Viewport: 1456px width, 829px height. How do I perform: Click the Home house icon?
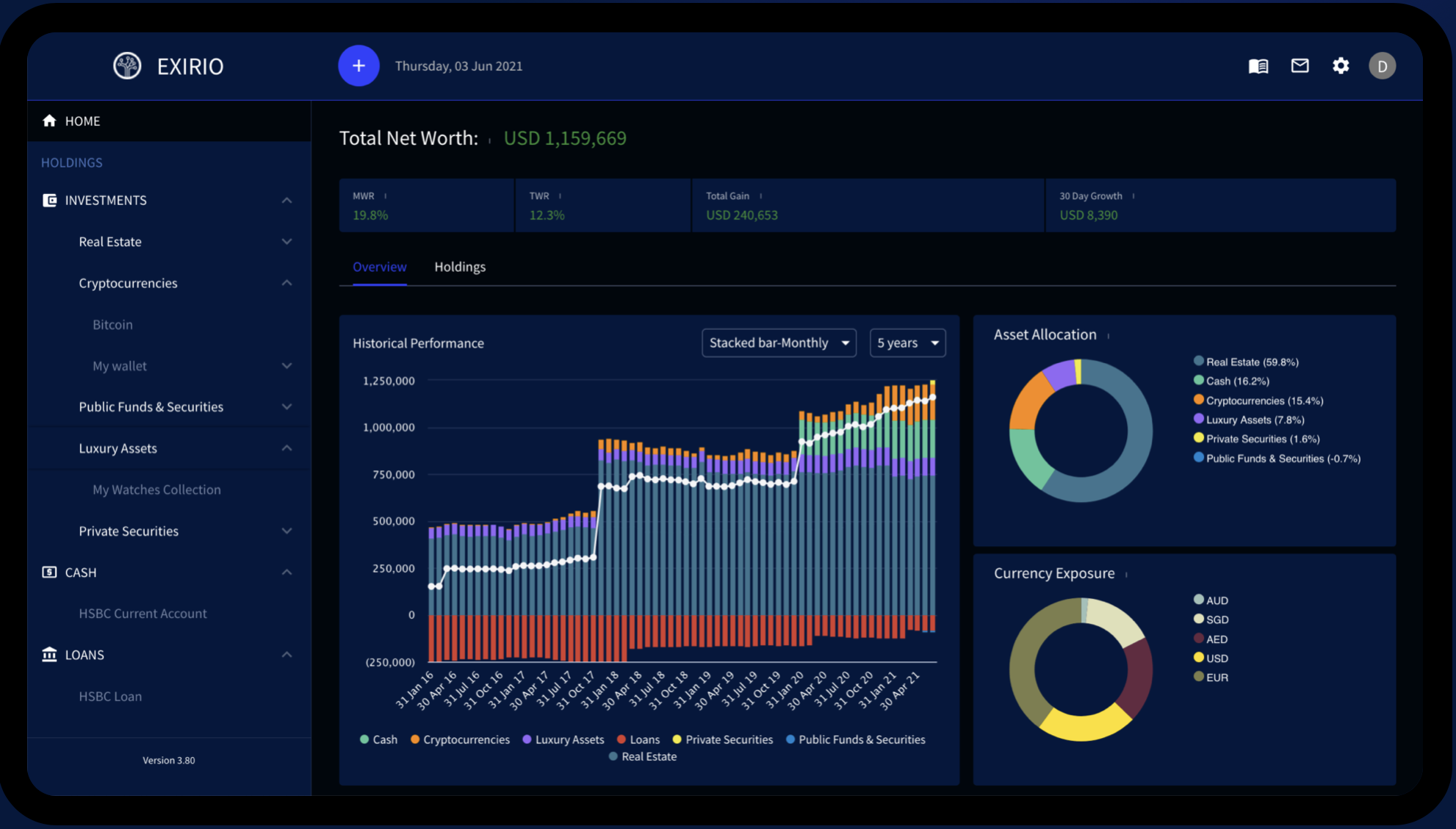point(49,121)
